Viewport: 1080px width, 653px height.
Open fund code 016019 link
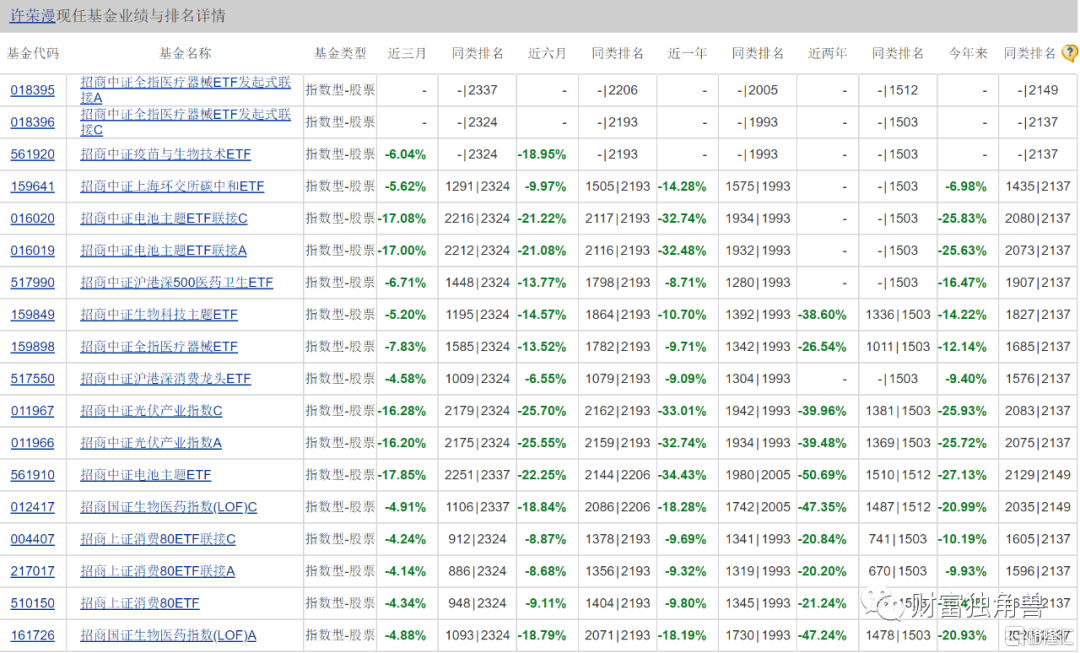click(32, 251)
